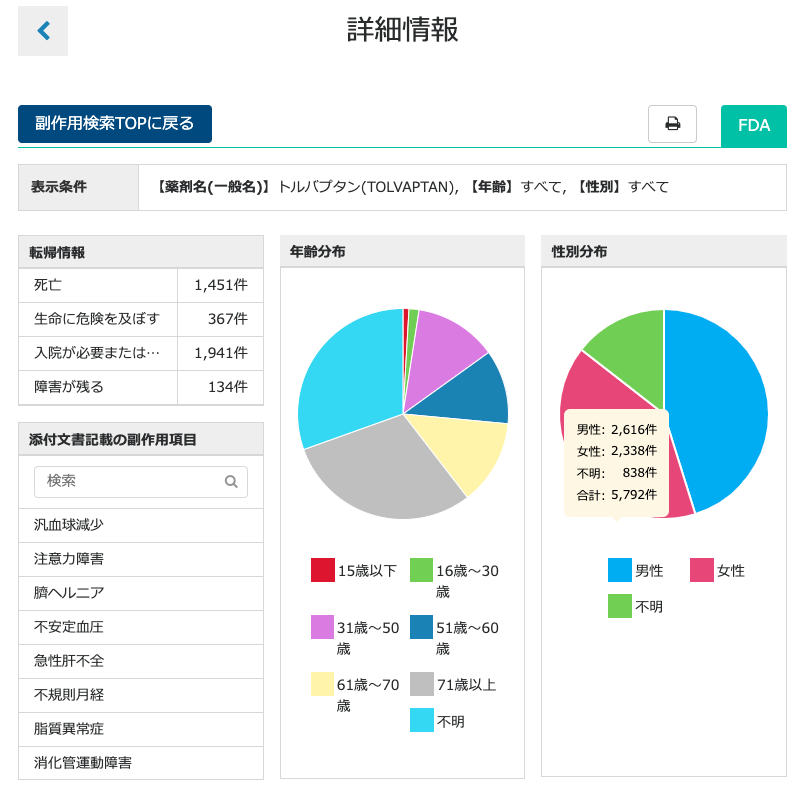
Task: Click the 71歳以上 gray legend swatch
Action: pos(421,684)
